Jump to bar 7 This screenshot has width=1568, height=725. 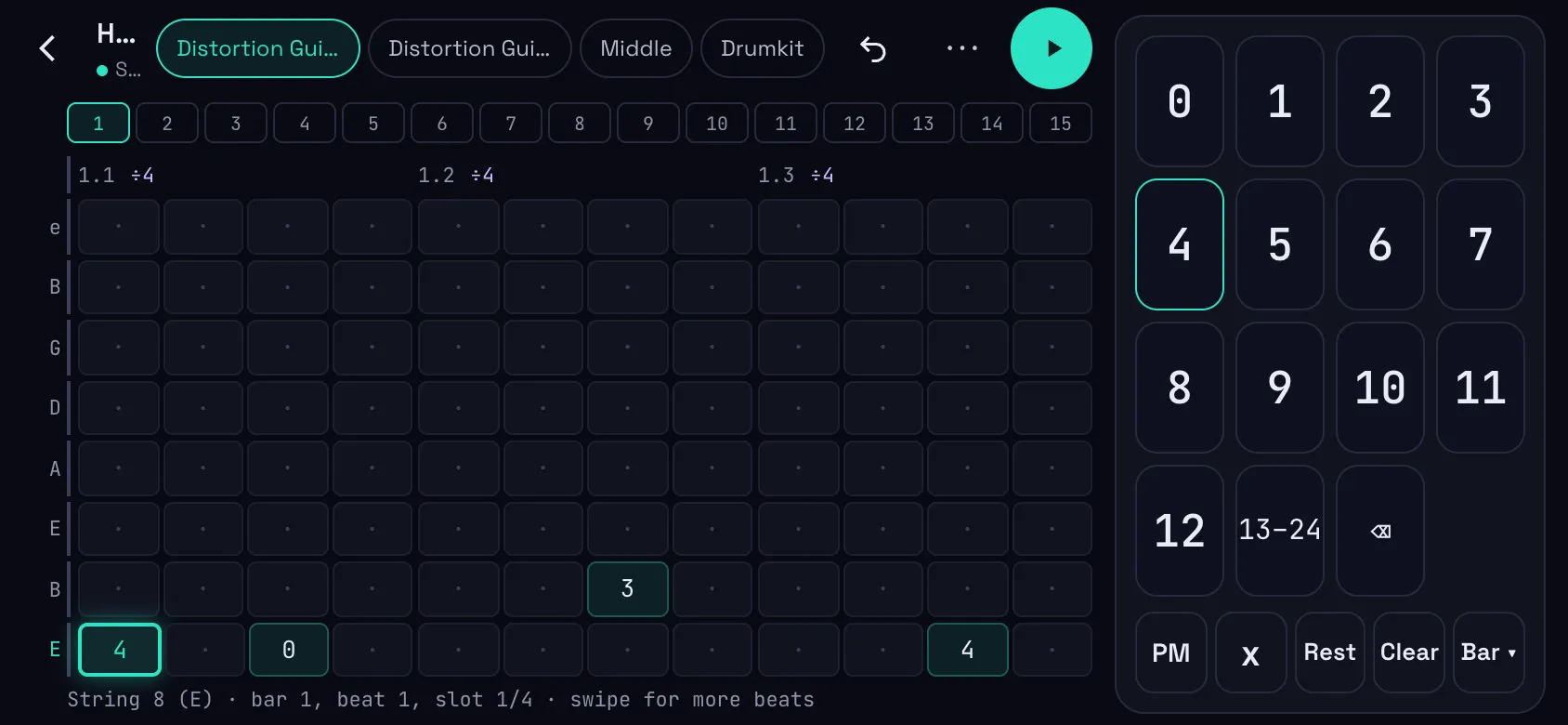(511, 123)
